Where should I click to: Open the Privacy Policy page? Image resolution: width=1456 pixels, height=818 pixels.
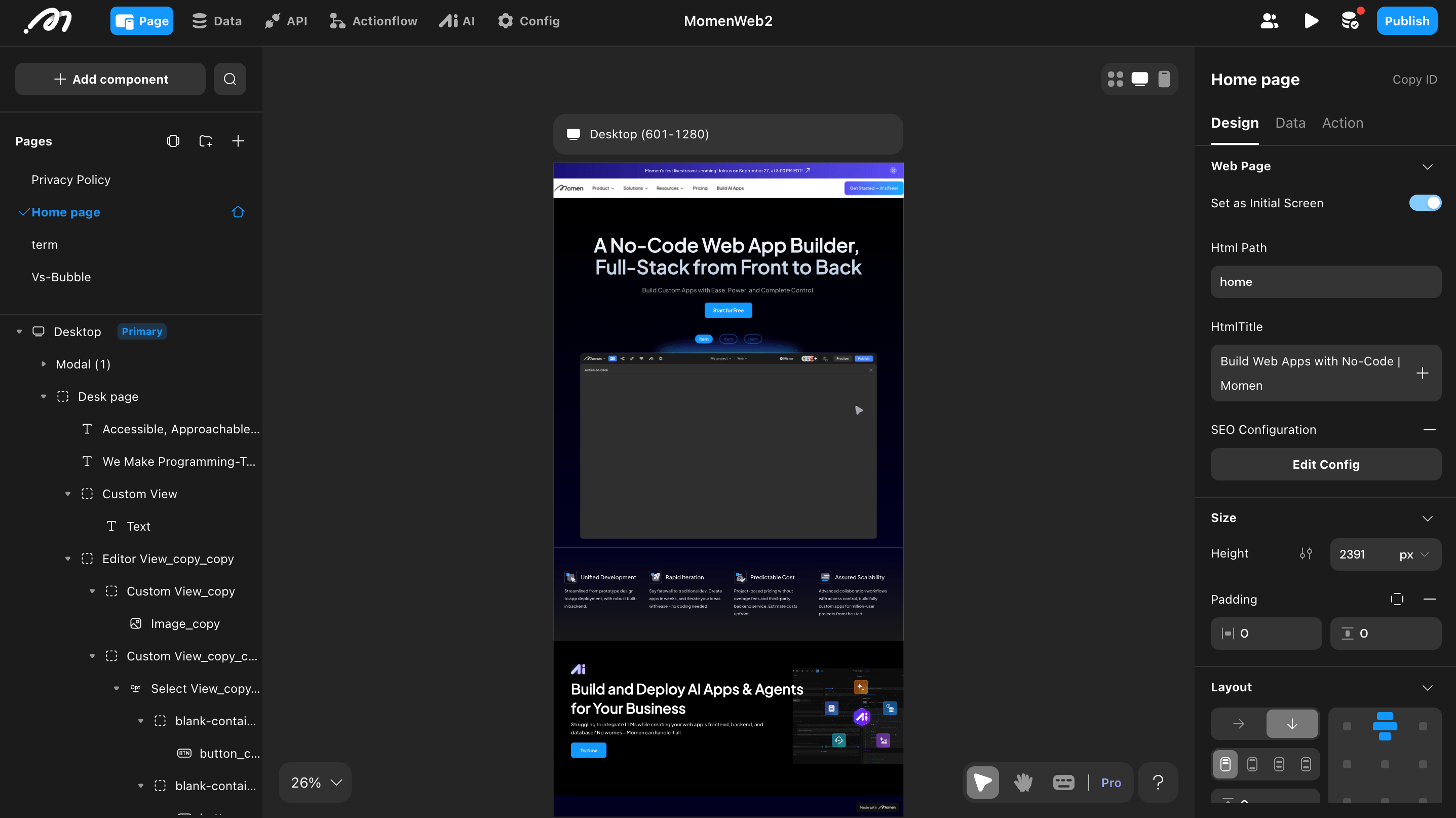tap(70, 180)
